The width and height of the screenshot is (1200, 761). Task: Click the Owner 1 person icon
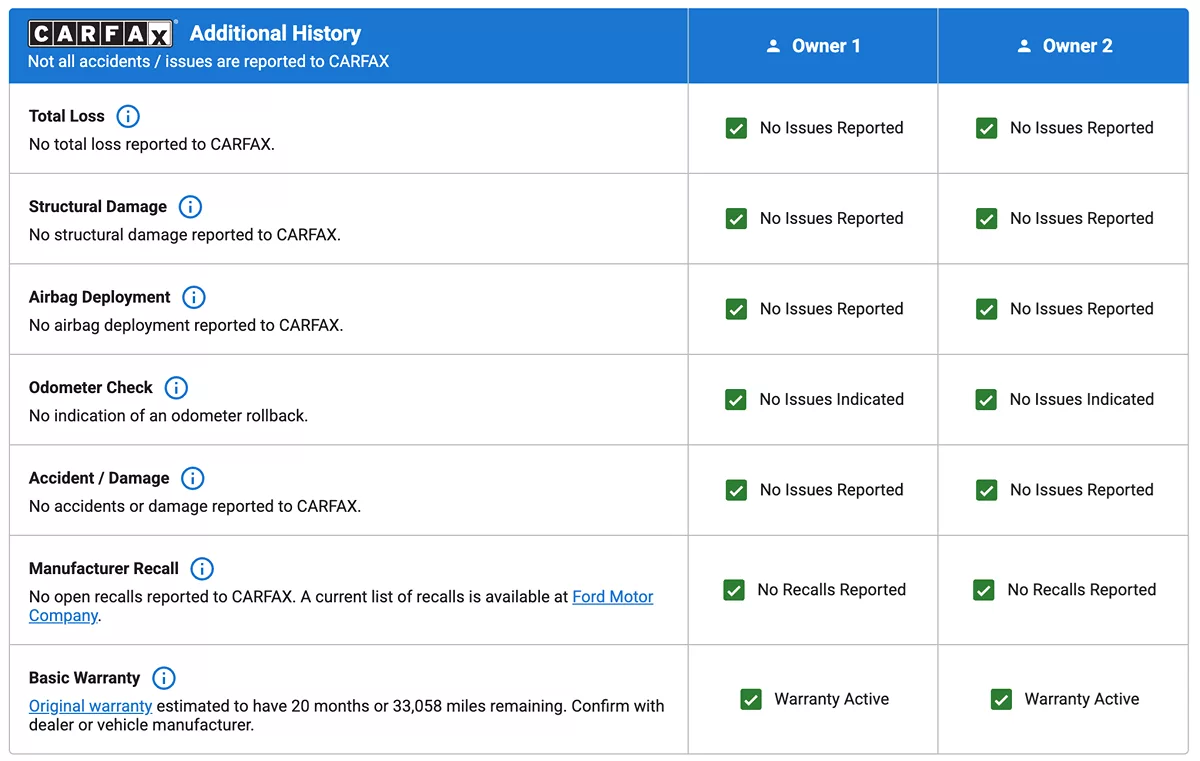[x=773, y=46]
